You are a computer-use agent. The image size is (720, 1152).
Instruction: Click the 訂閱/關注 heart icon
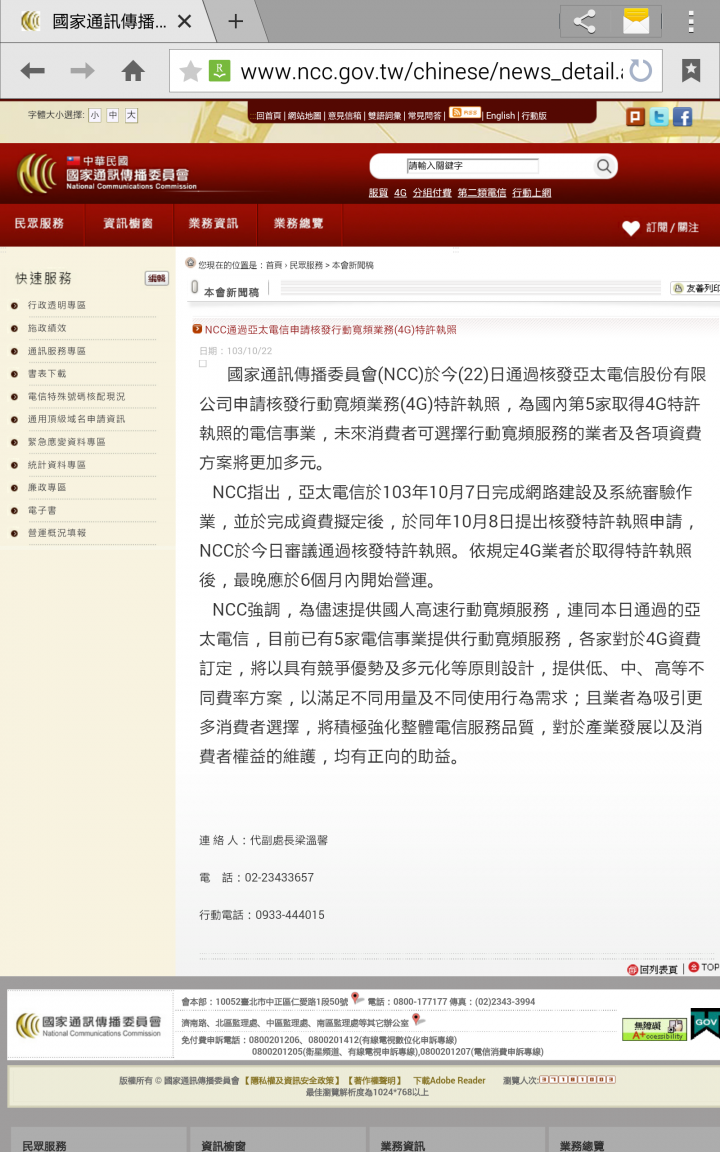631,228
